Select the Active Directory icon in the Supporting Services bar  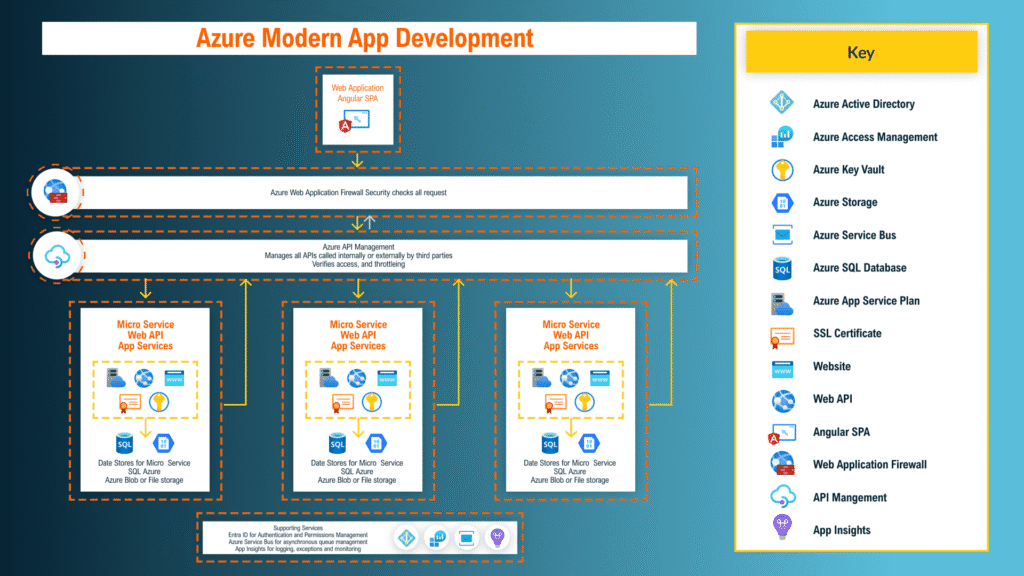coord(406,538)
